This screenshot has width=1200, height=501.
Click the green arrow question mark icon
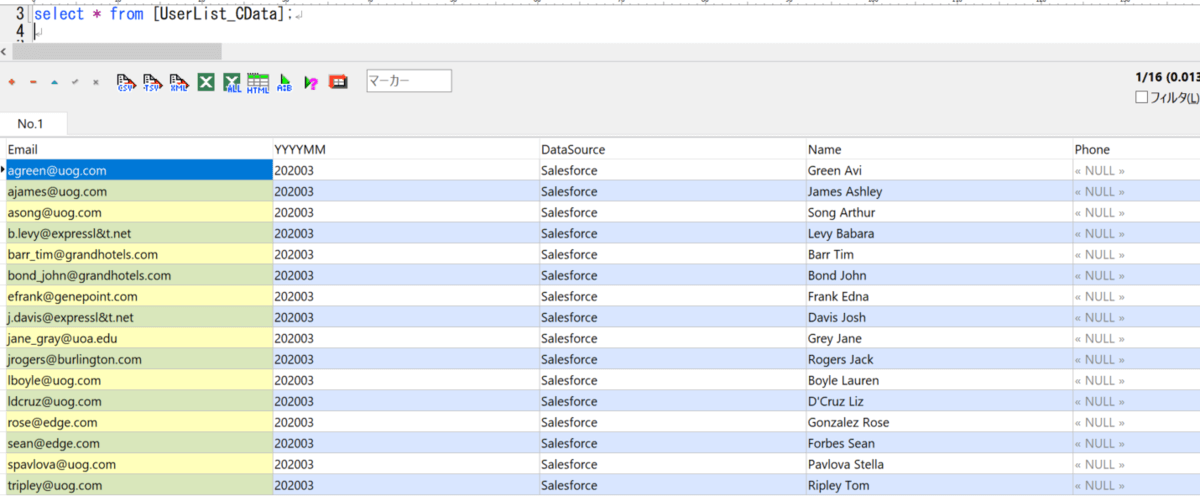pyautogui.click(x=311, y=82)
